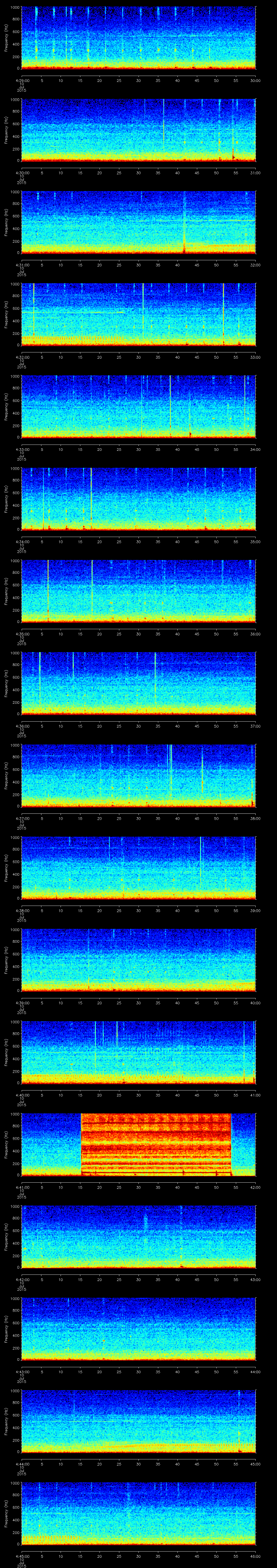Viewport: 277px width, 1568px height.
Task: Open the spectrogram plot beginning at 4:35:00
Action: tap(138, 591)
